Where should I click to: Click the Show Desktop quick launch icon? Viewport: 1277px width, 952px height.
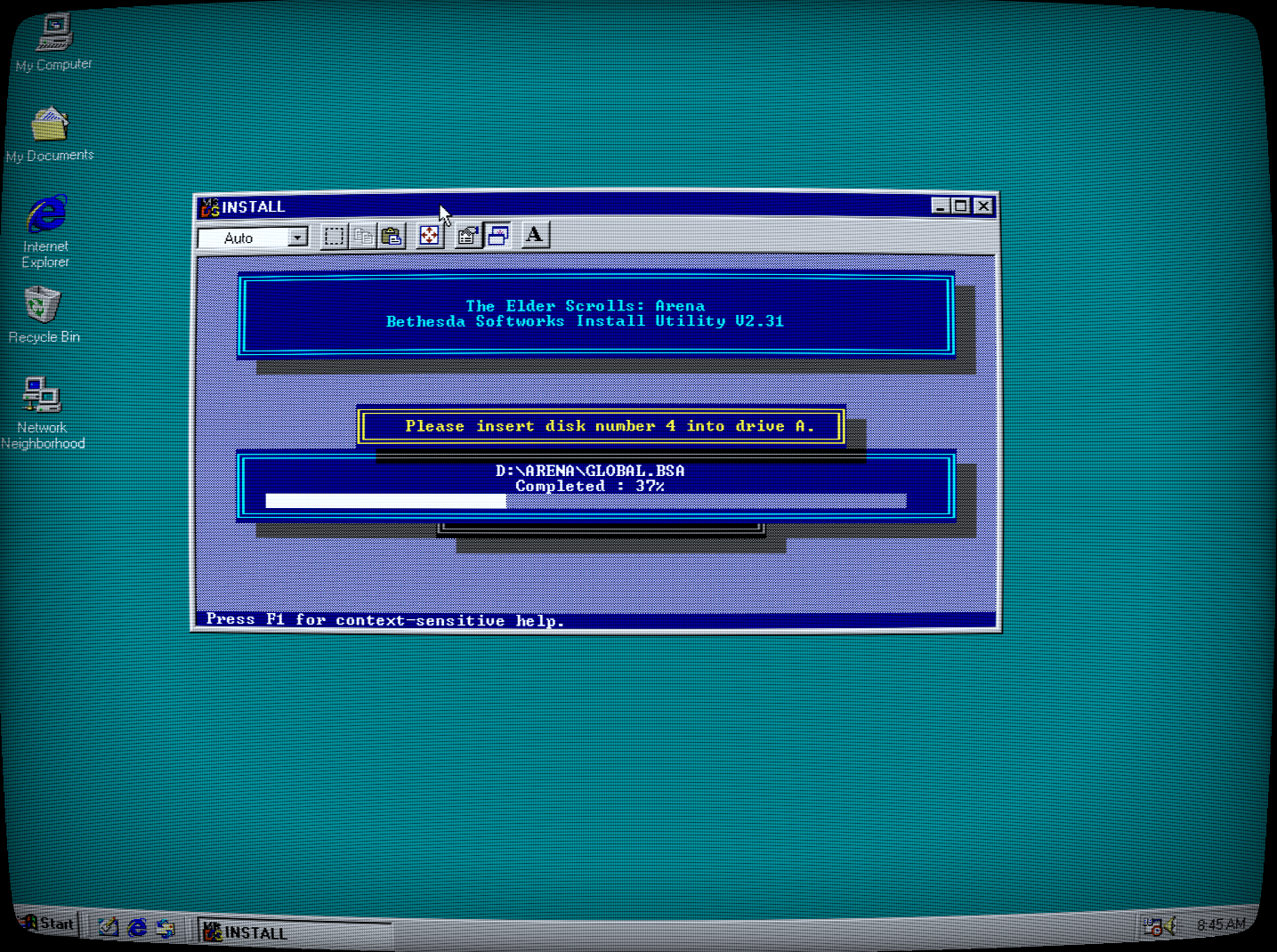coord(109,927)
